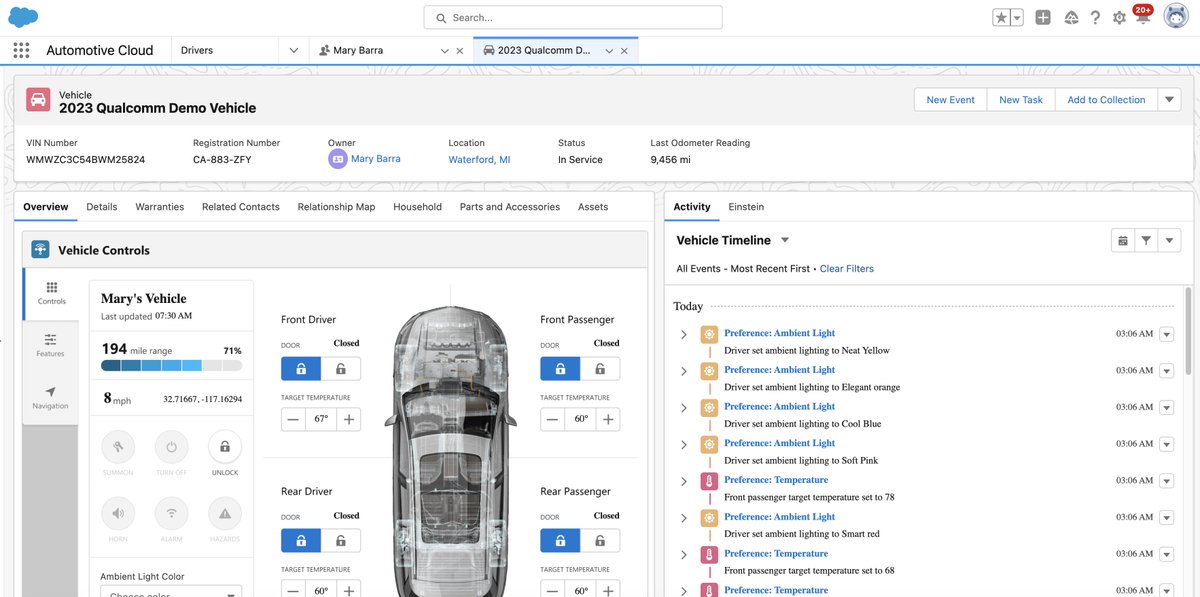The image size is (1200, 597).
Task: Click the battery range progress bar
Action: click(171, 366)
